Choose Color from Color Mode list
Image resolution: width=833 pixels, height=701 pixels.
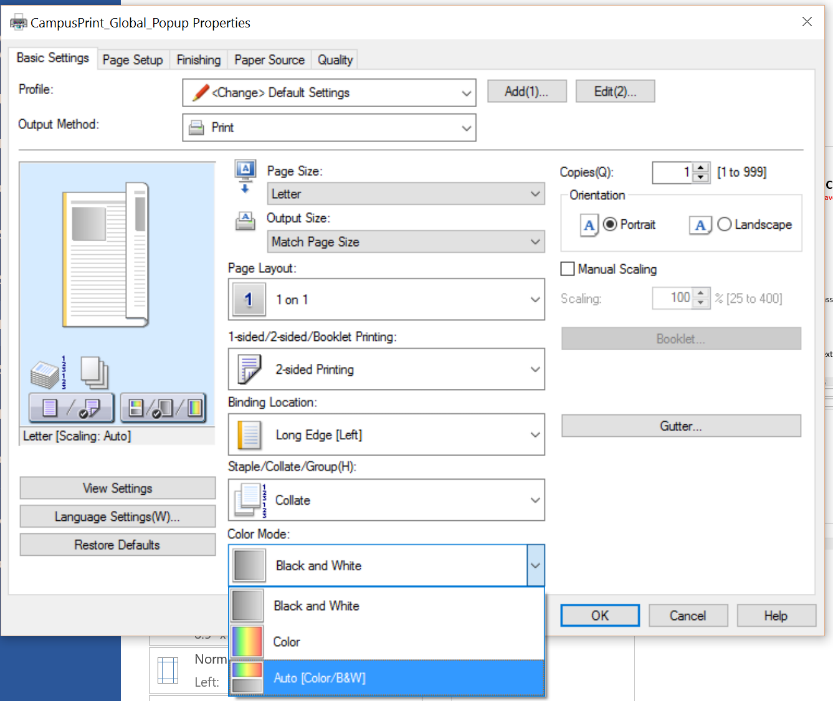[387, 642]
